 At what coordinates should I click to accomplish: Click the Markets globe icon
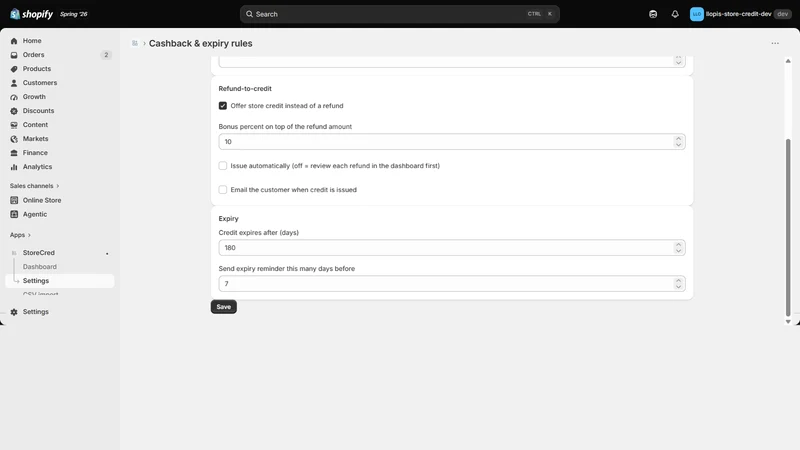[x=14, y=139]
